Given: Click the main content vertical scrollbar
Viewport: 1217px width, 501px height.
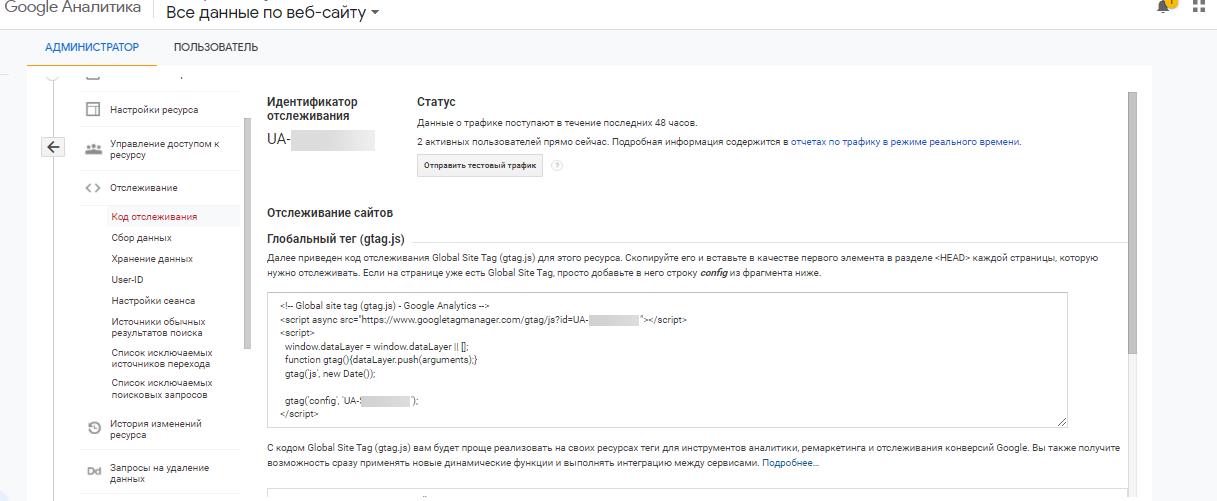Looking at the screenshot, I should pos(1133,222).
